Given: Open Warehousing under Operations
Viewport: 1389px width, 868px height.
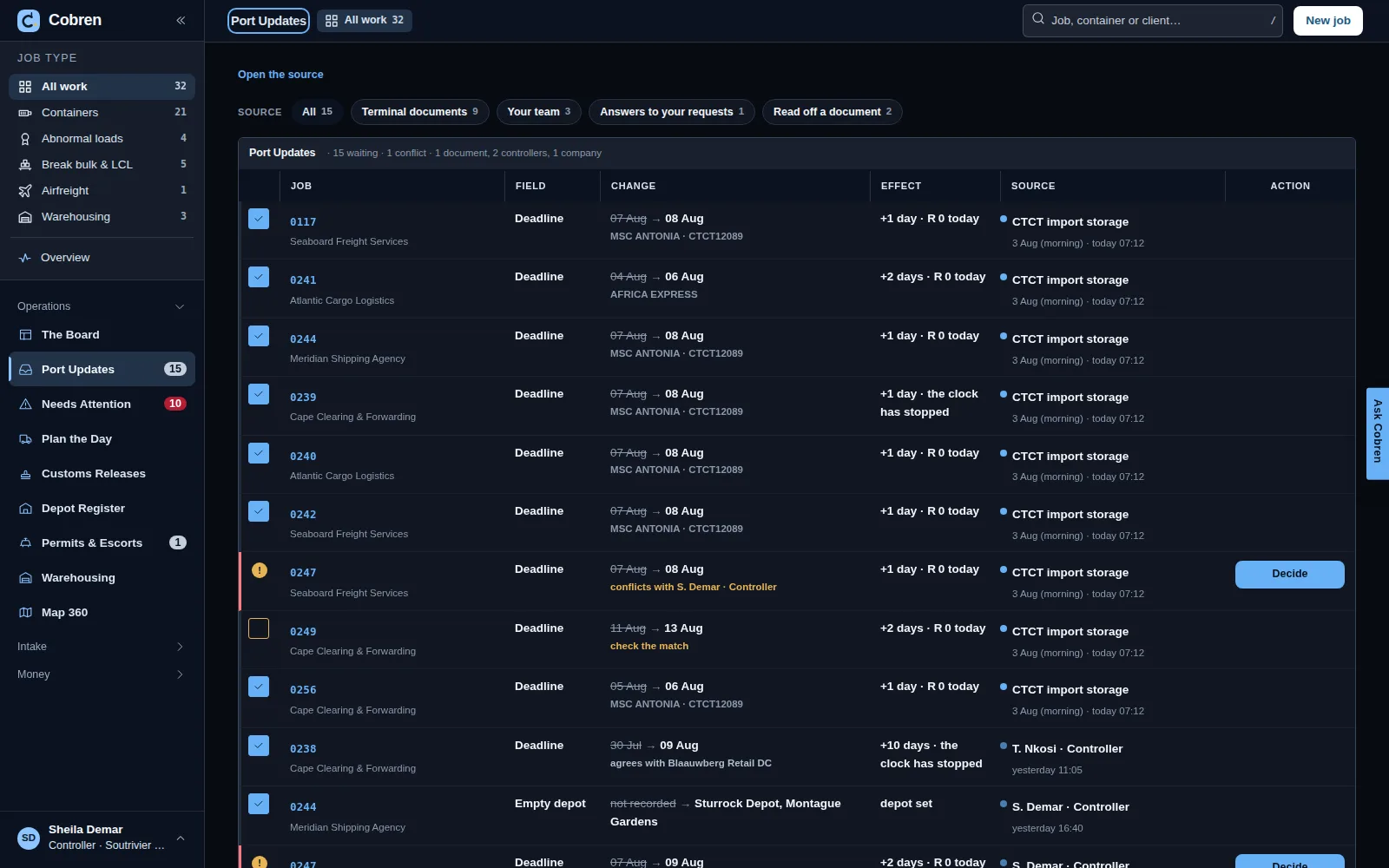Looking at the screenshot, I should [102, 578].
